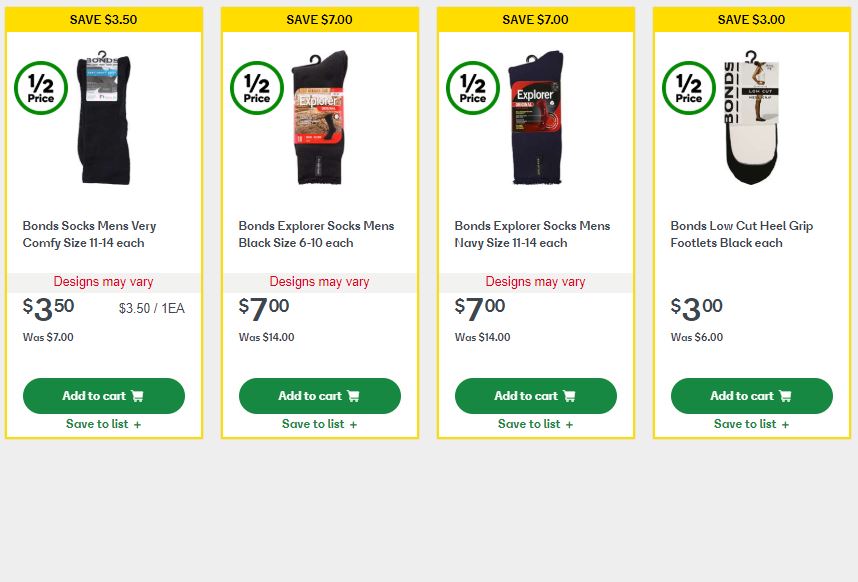Click the SAVE $7.00 banner on Explorer Black
Image resolution: width=858 pixels, height=582 pixels.
point(319,18)
